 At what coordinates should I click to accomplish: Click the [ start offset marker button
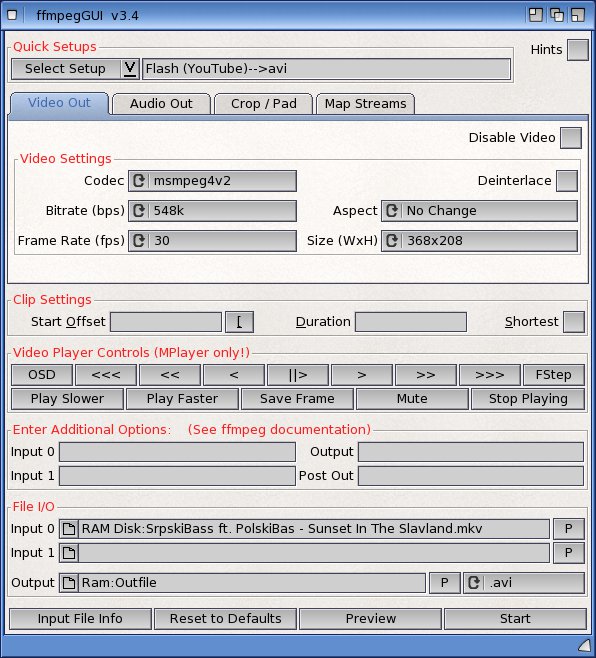coord(239,322)
